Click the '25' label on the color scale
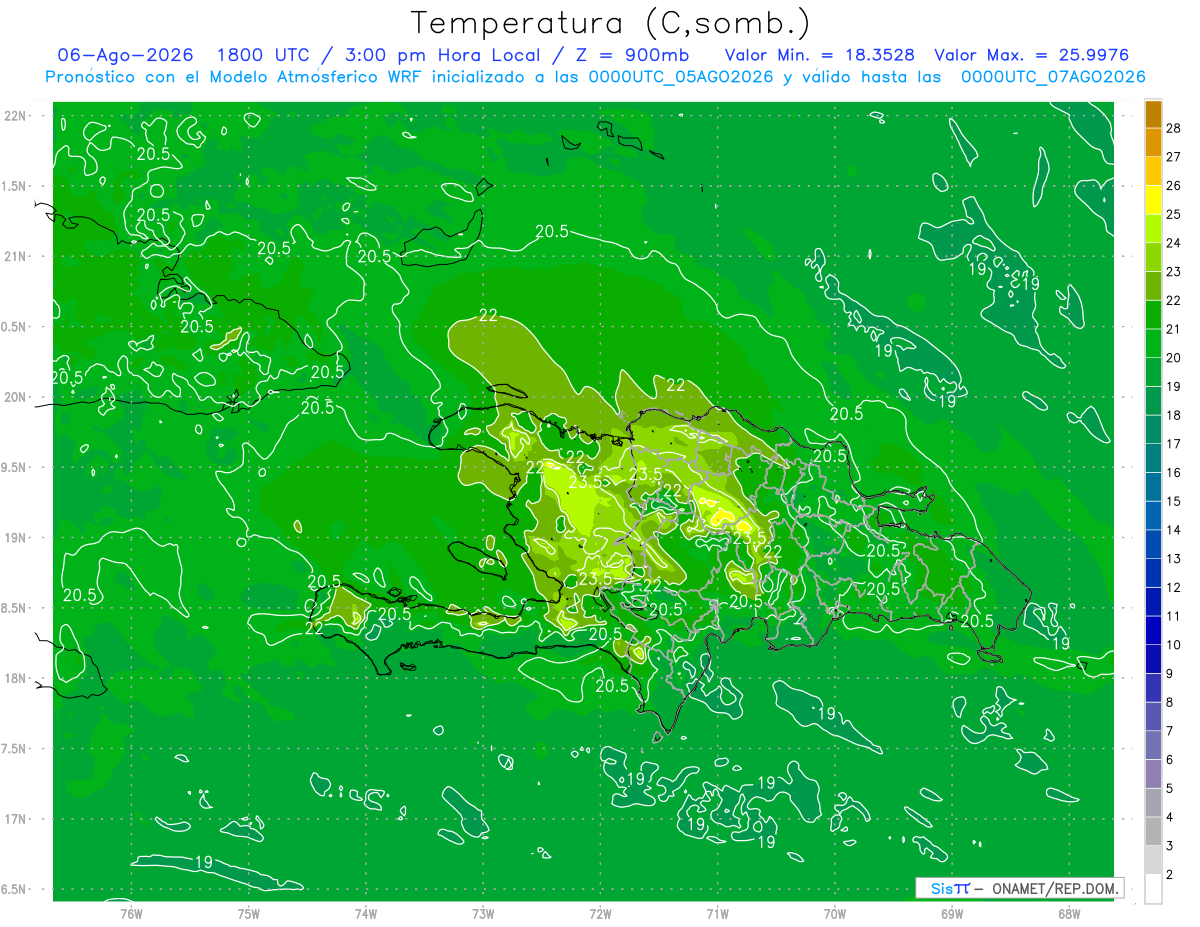The height and width of the screenshot is (927, 1200). point(1173,214)
